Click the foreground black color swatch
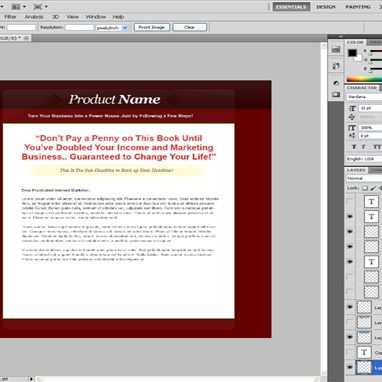This screenshot has width=382, height=382. pyautogui.click(x=352, y=53)
